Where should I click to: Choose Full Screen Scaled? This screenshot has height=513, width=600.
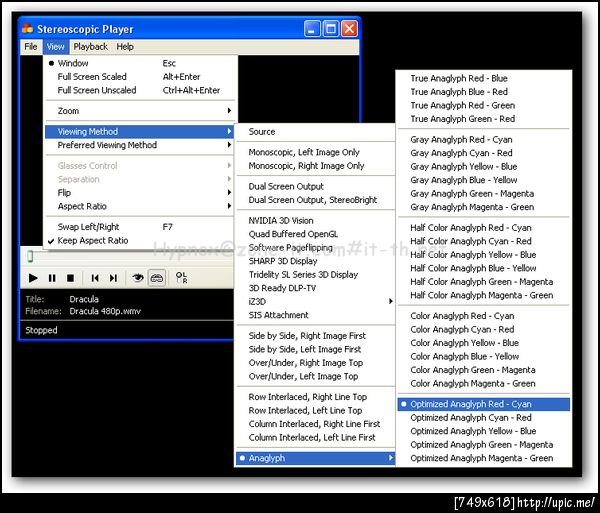pyautogui.click(x=140, y=77)
